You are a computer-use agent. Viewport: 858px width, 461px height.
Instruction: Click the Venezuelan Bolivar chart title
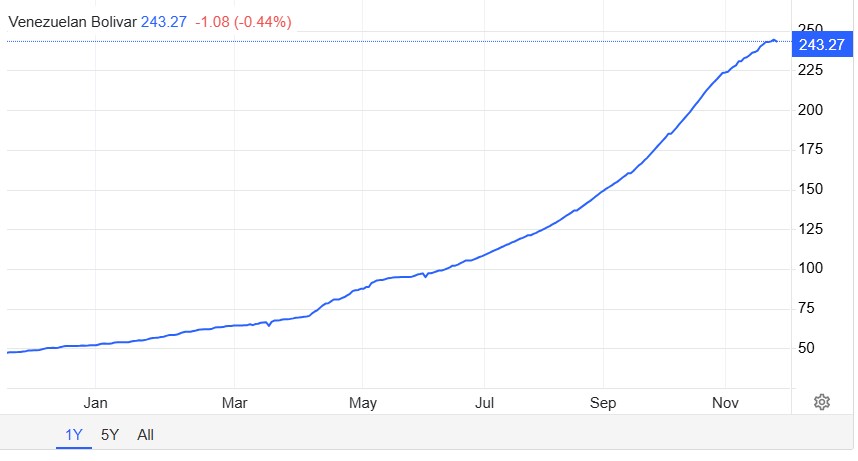[72, 21]
